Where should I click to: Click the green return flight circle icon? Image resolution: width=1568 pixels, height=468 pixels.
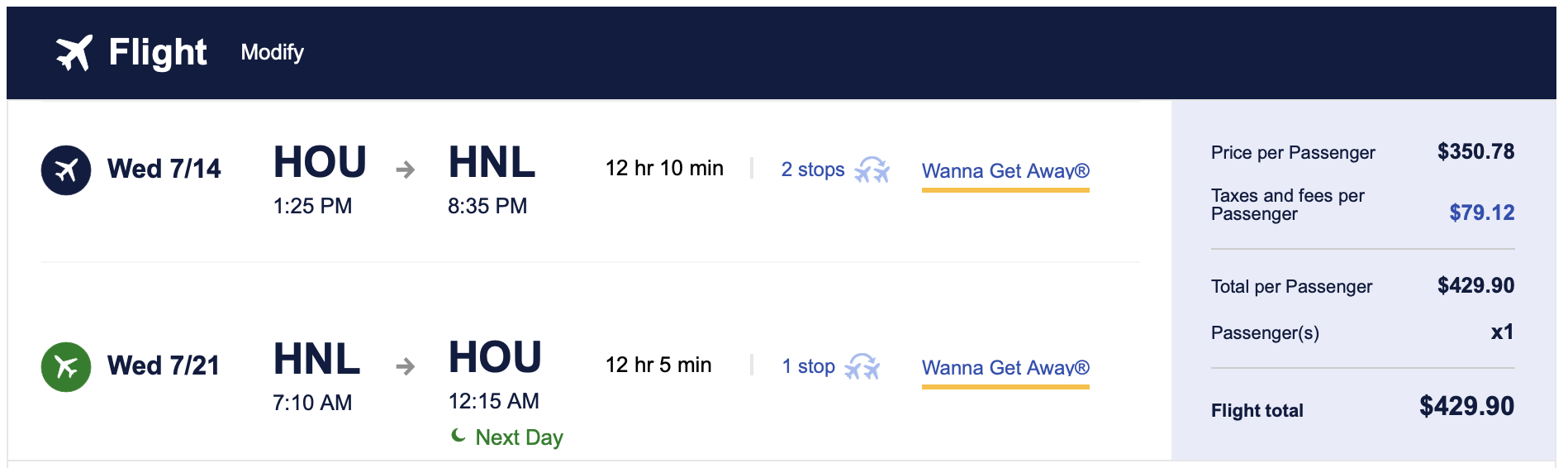66,366
